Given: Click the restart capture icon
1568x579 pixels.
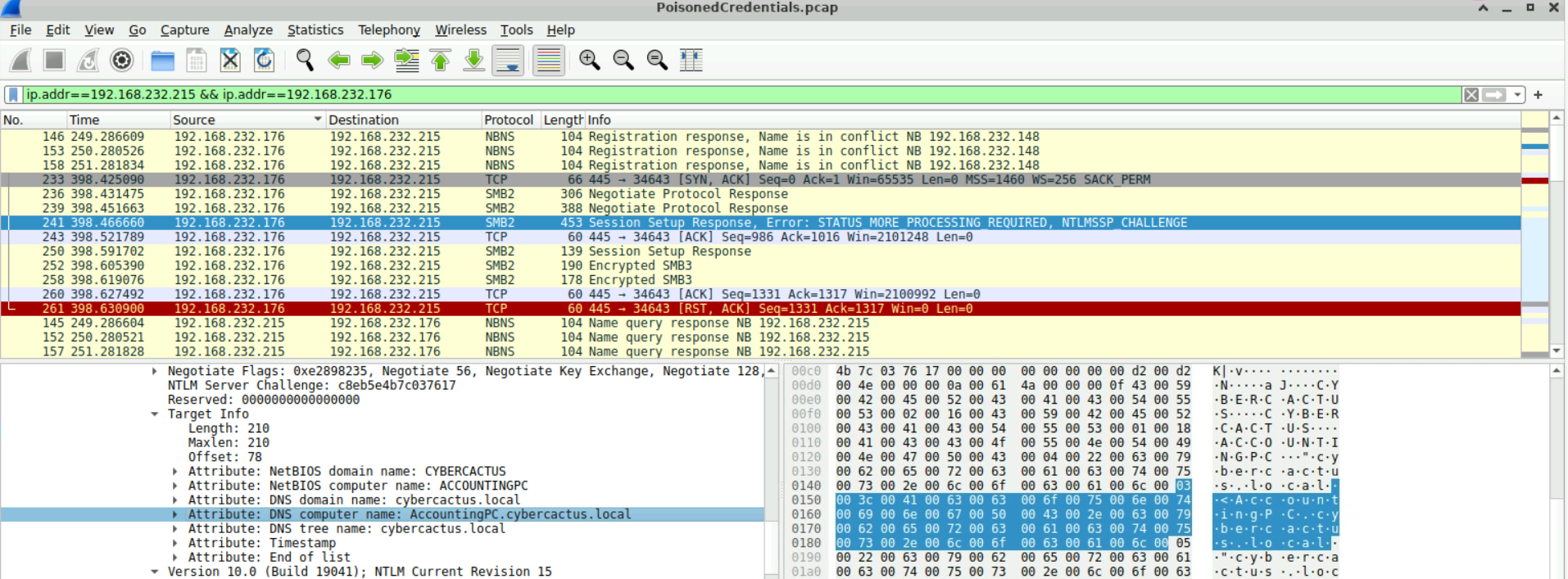Looking at the screenshot, I should 88,60.
